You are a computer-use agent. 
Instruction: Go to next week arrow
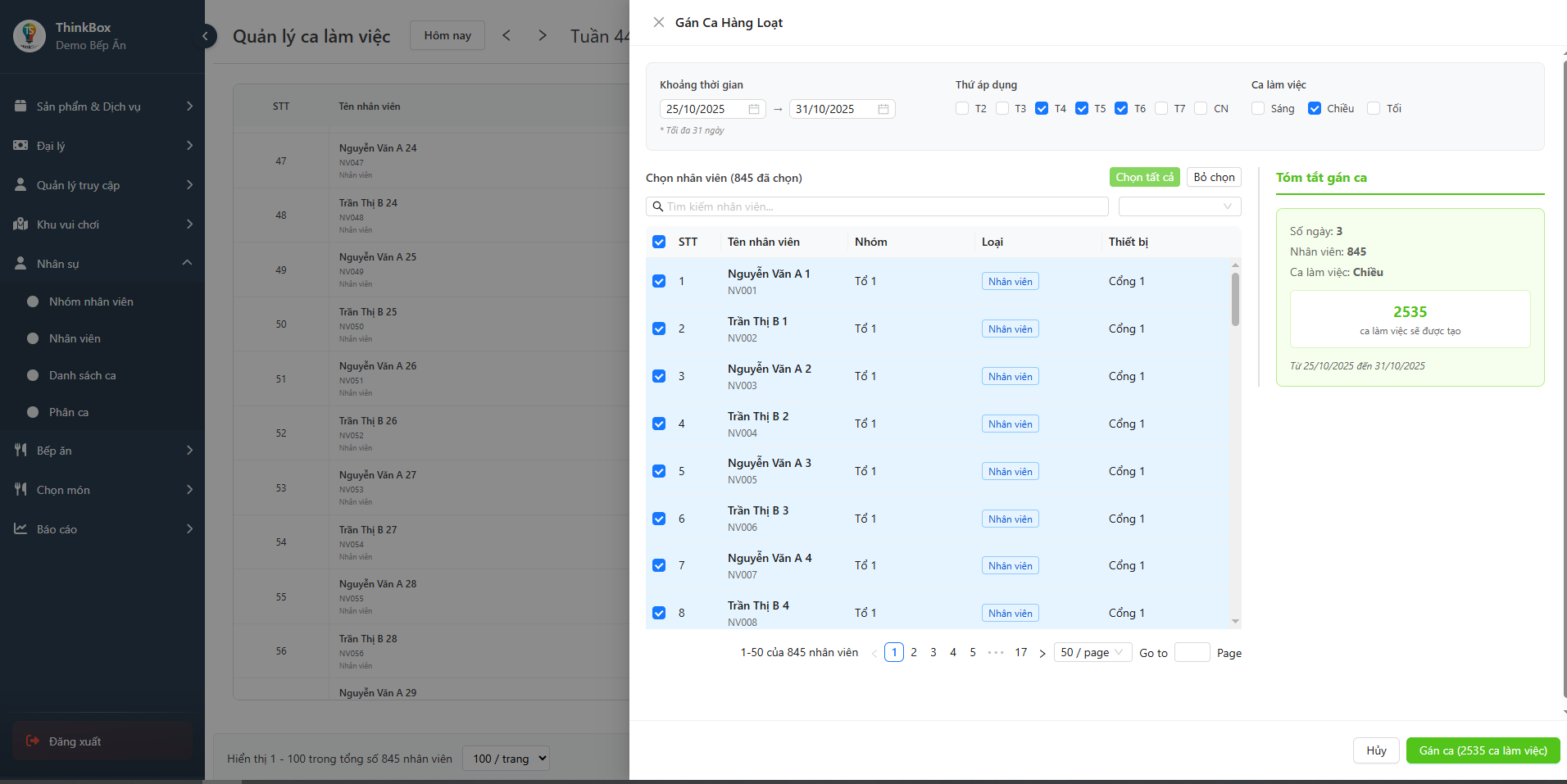542,35
